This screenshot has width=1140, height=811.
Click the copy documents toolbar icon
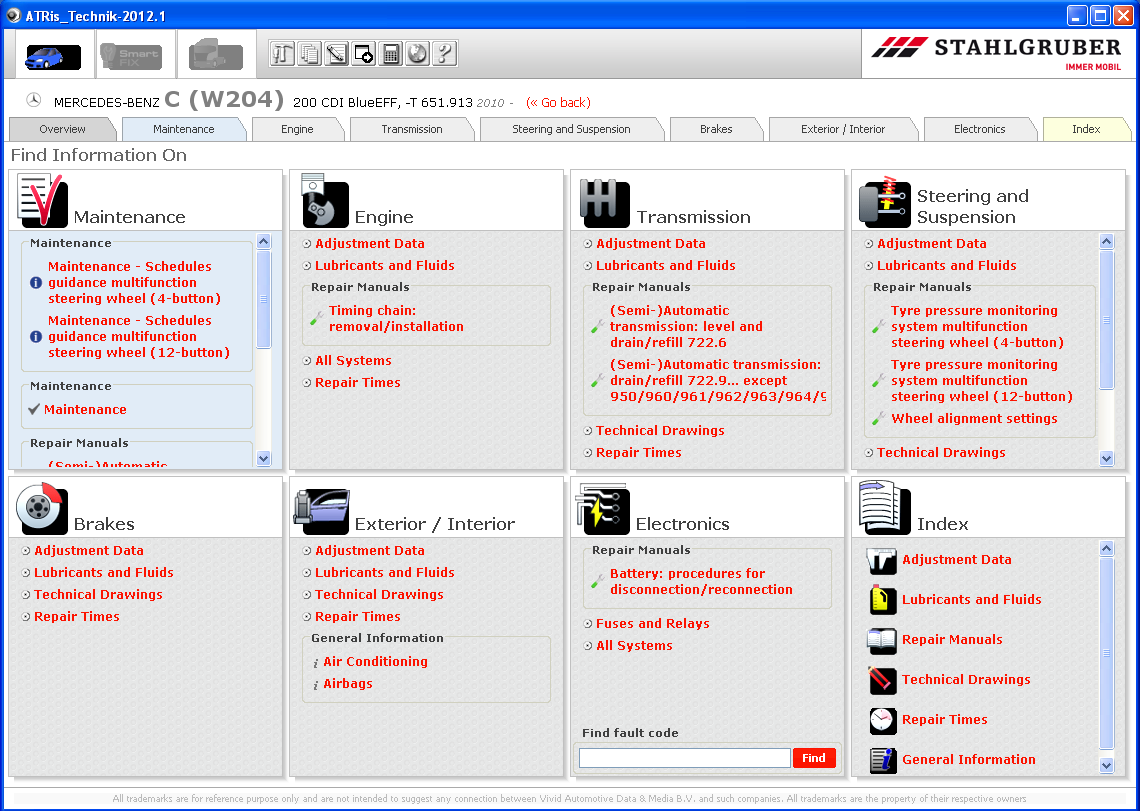click(x=310, y=54)
